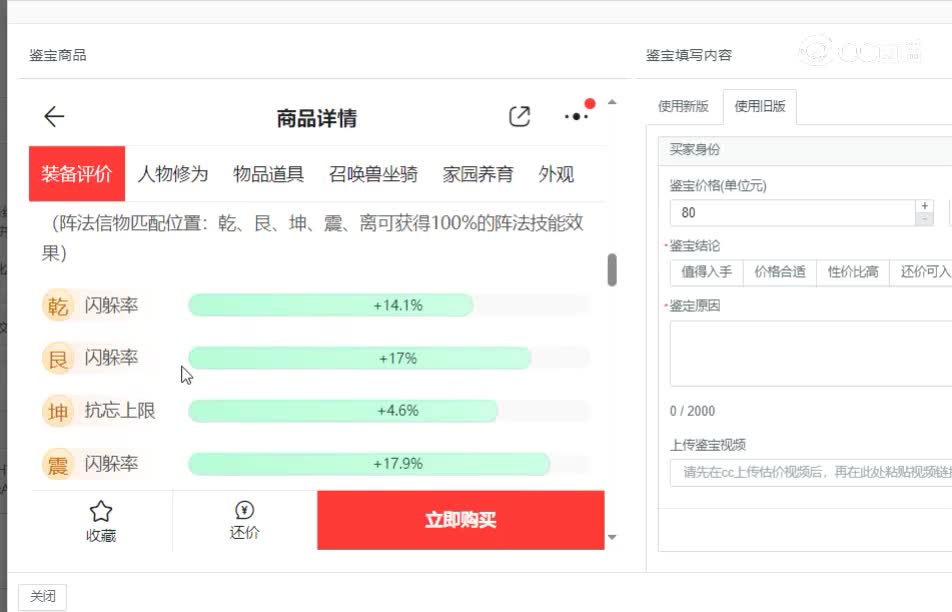
Task: Select the 坤 element badge icon
Action: coord(60,410)
